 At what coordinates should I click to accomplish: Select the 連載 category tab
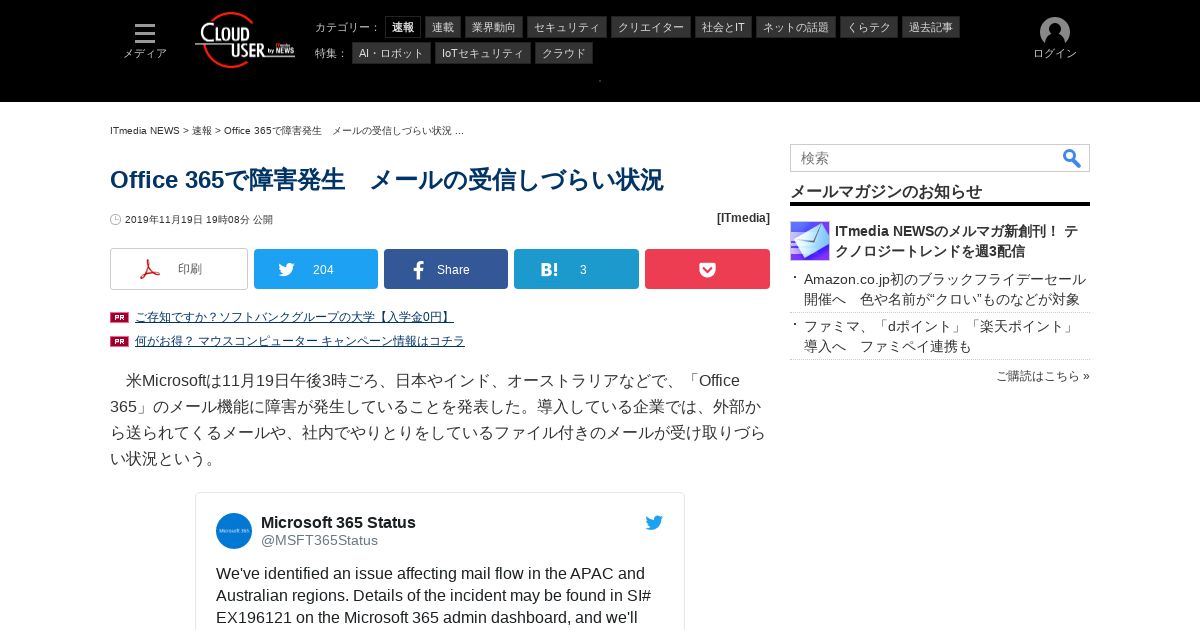(443, 27)
